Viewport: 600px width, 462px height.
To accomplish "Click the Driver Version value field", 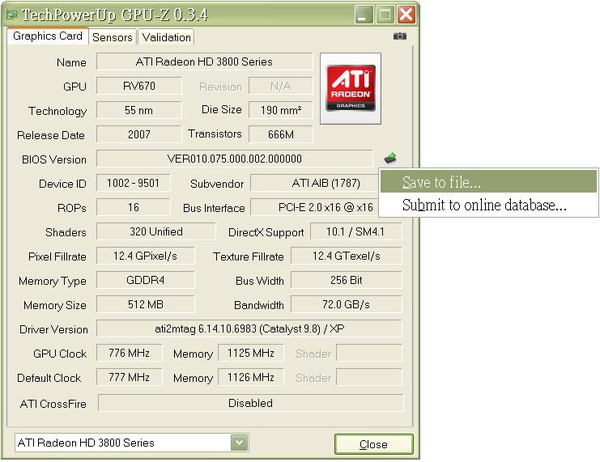I will [x=249, y=328].
